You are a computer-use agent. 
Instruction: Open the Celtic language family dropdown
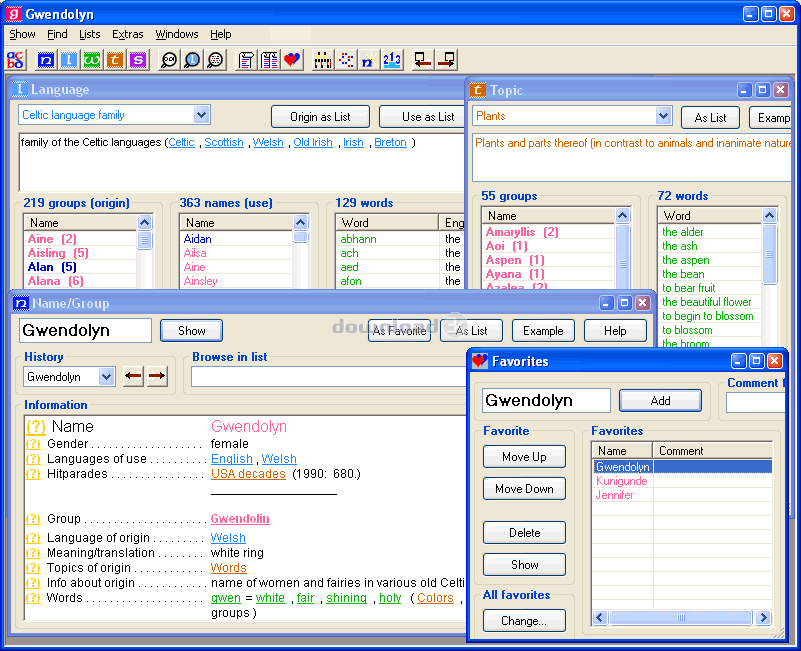pos(201,116)
